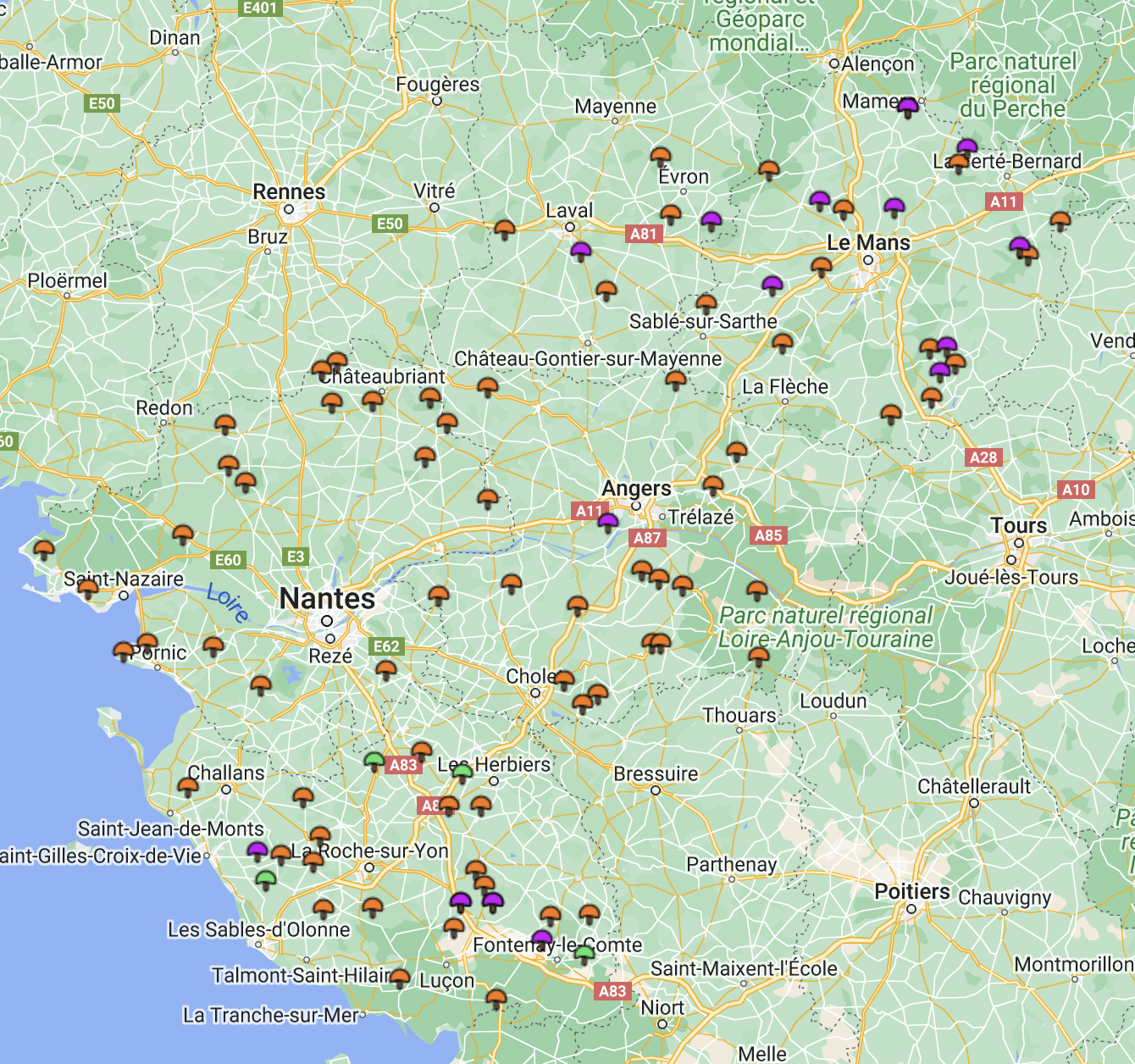1135x1064 pixels.
Task: Select the purple mushroom marker near Angers
Action: (x=607, y=521)
